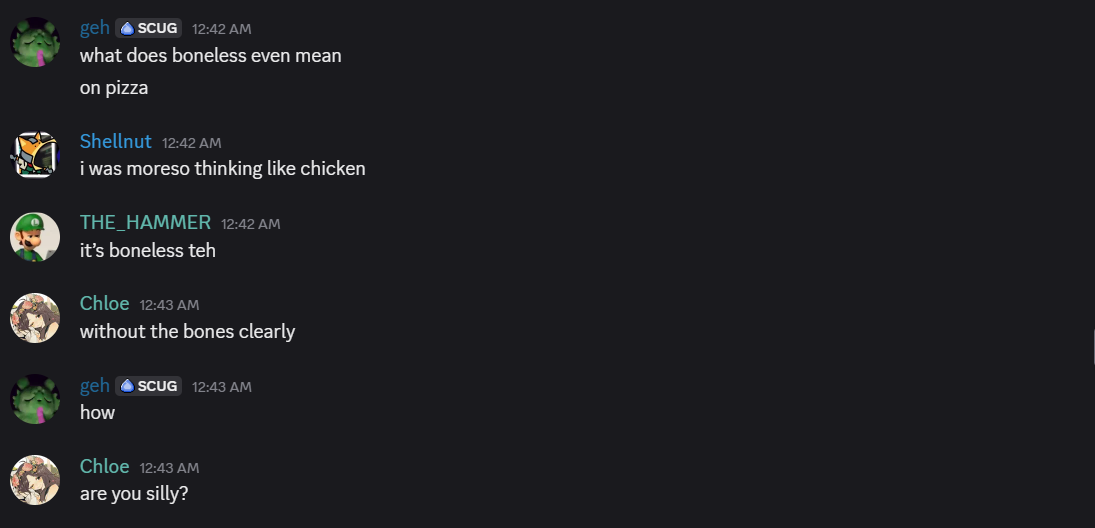Click THE_HAMMER's Luigi avatar

point(35,237)
